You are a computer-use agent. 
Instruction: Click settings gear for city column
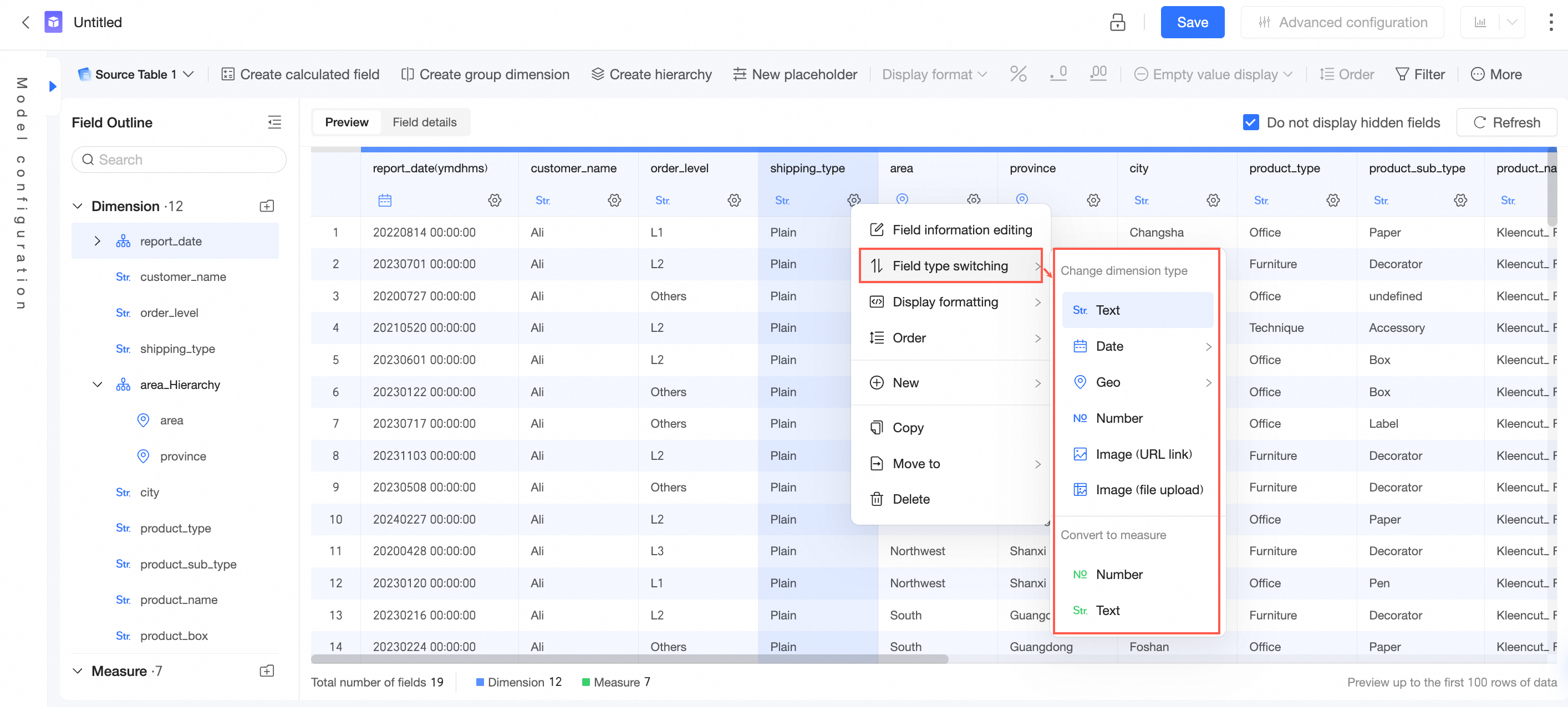1213,200
